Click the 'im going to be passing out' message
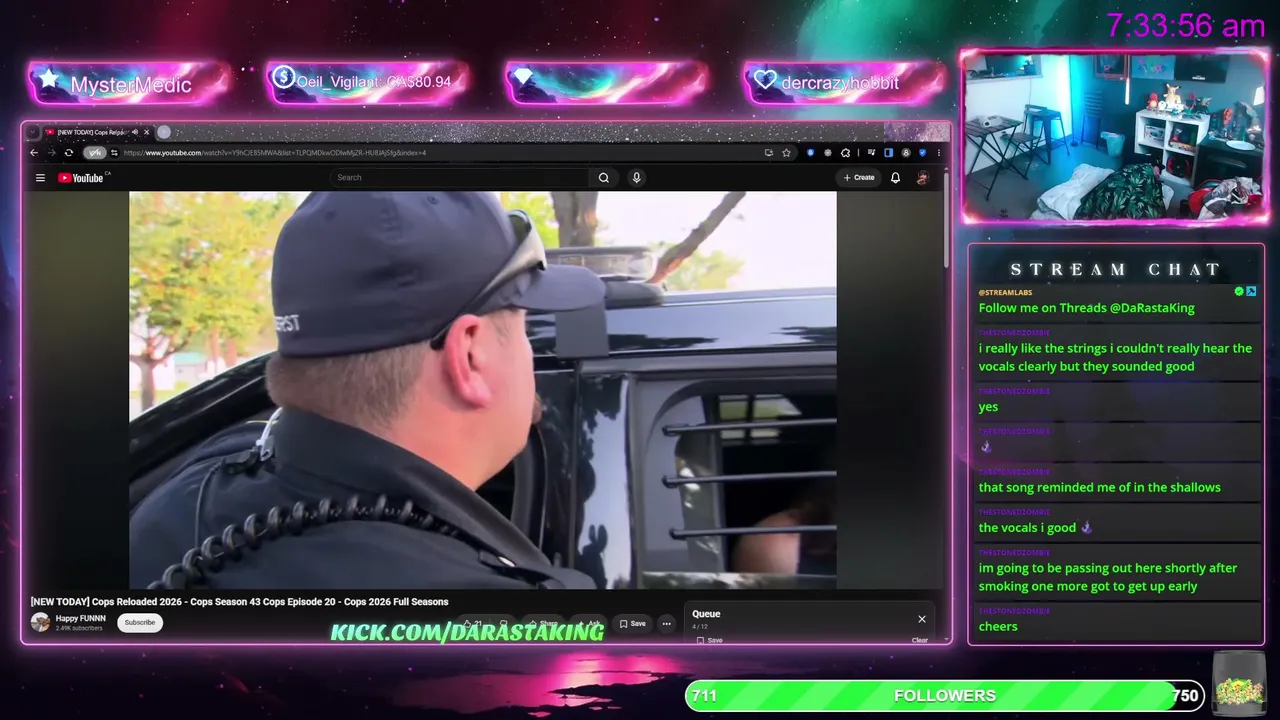The image size is (1280, 720). click(x=1108, y=577)
